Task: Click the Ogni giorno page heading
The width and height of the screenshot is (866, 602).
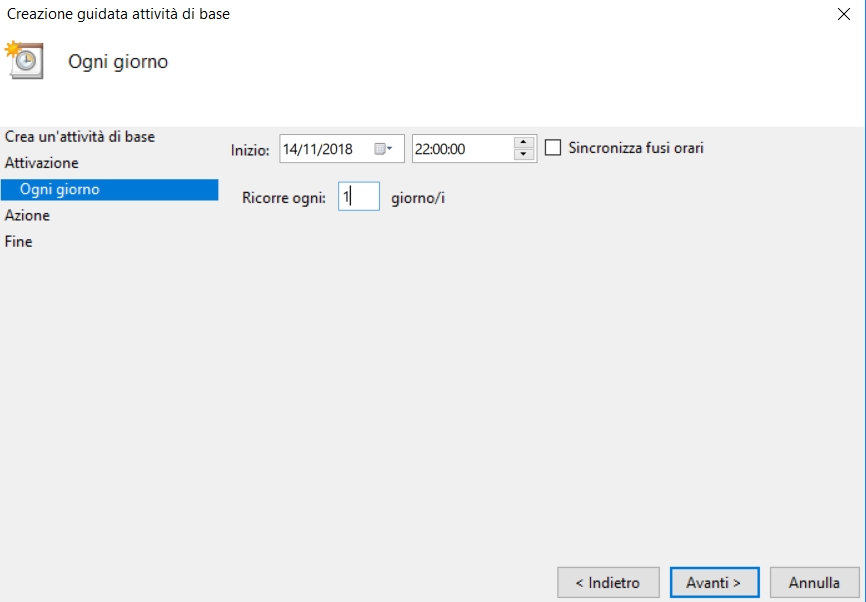Action: (x=118, y=61)
